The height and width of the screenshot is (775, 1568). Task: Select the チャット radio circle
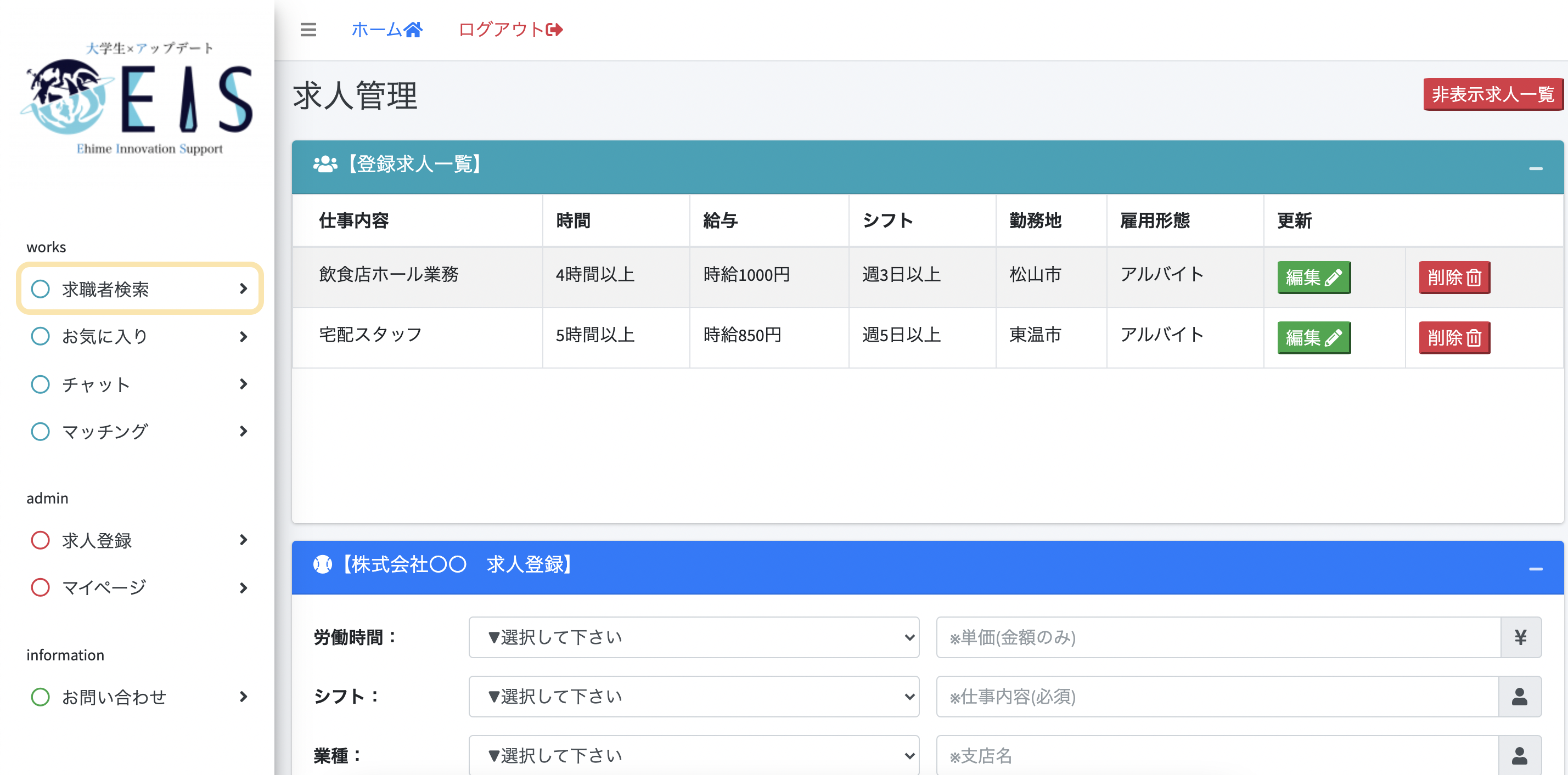pyautogui.click(x=40, y=384)
